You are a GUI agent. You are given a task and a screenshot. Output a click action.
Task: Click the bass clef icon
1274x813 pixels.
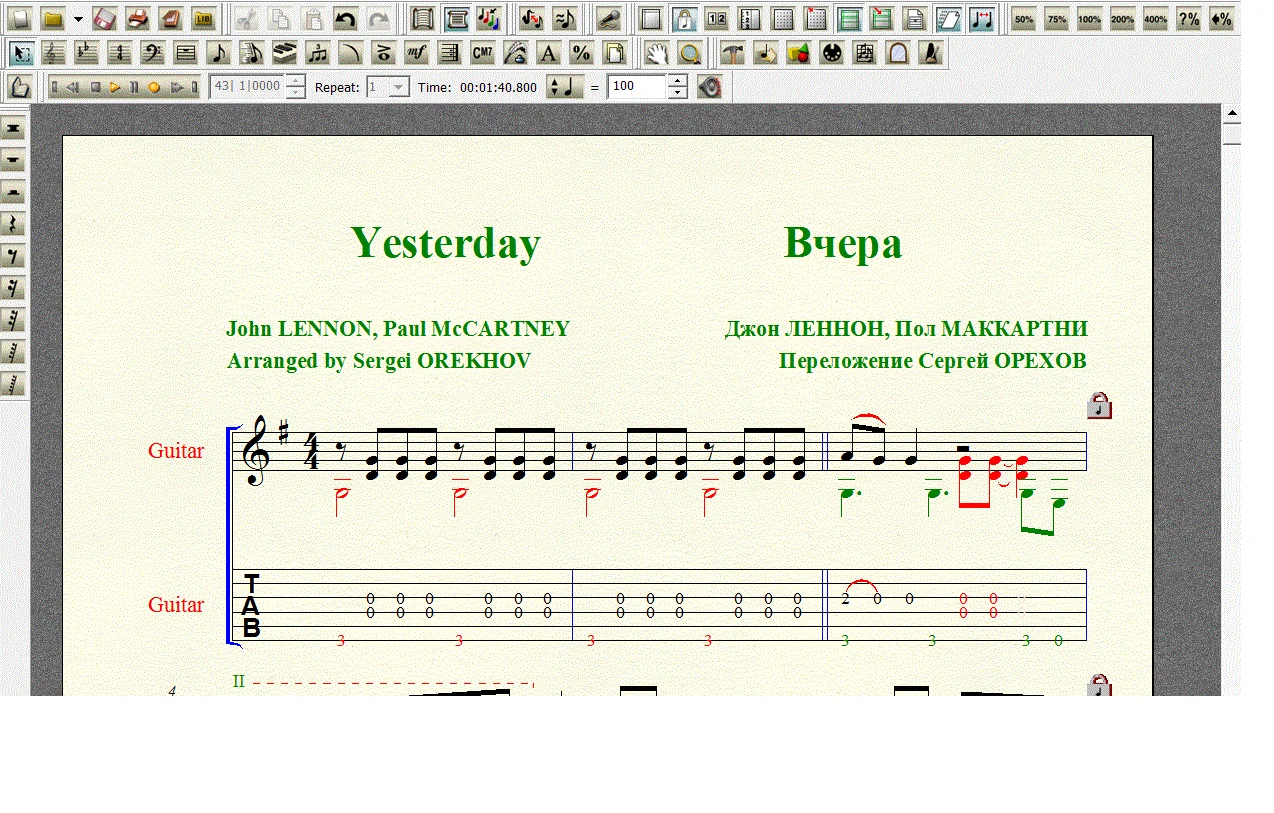tap(153, 53)
